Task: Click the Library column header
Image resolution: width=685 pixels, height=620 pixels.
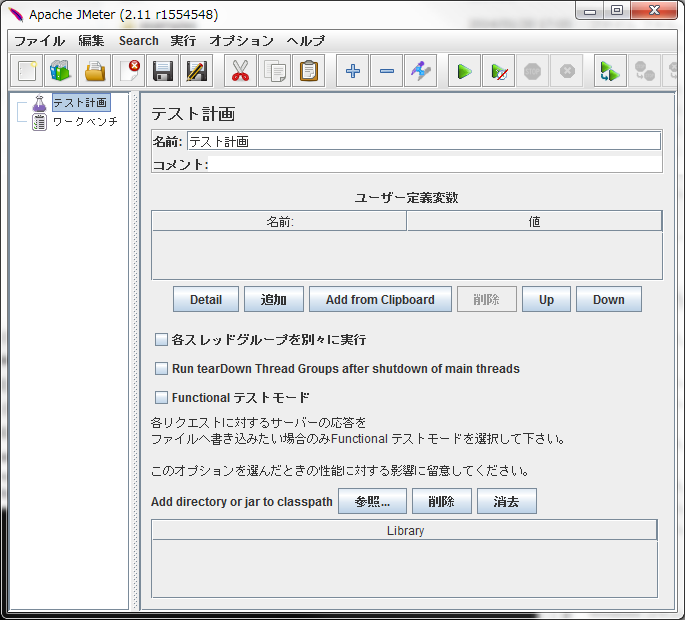Action: pyautogui.click(x=405, y=530)
